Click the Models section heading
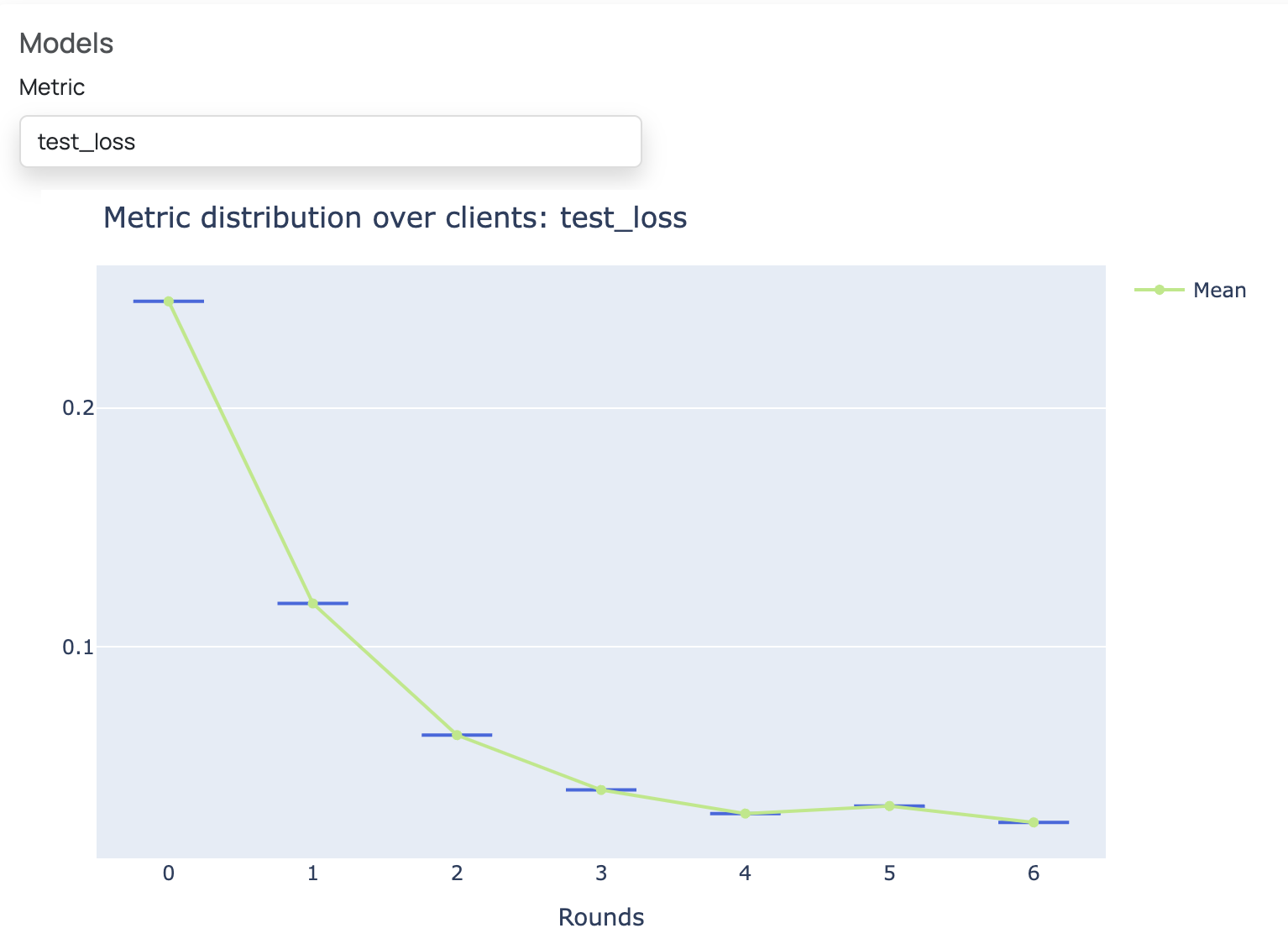 click(x=66, y=44)
